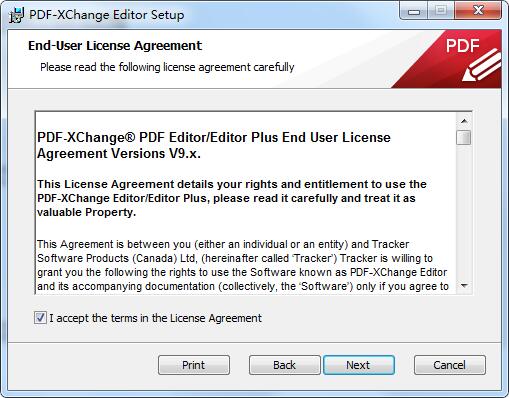Viewport: 509px width, 398px height.
Task: Click the greyed-out maximize button
Action: click(441, 11)
